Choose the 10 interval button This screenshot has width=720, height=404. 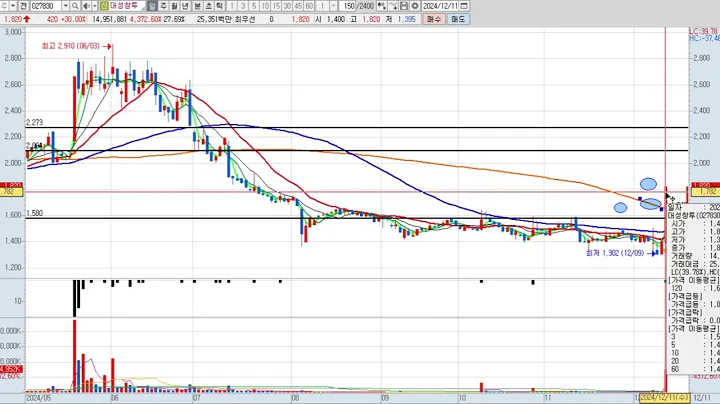265,6
